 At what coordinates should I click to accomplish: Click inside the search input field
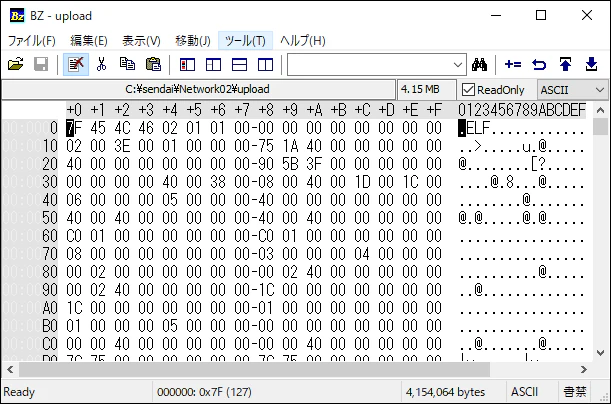(369, 65)
